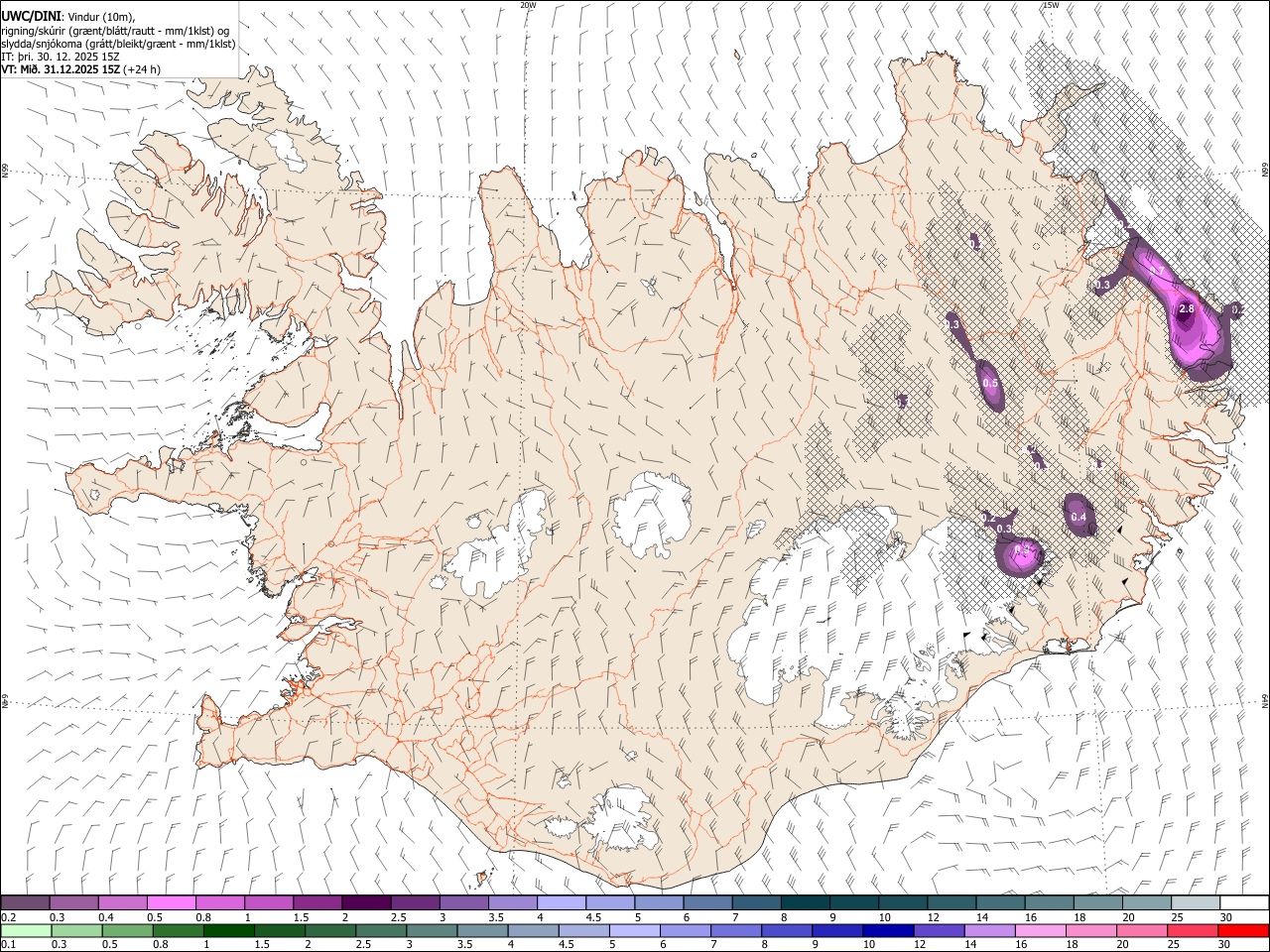Pick the red swatch at the bottom legend's end
This screenshot has width=1270, height=952.
1243,930
